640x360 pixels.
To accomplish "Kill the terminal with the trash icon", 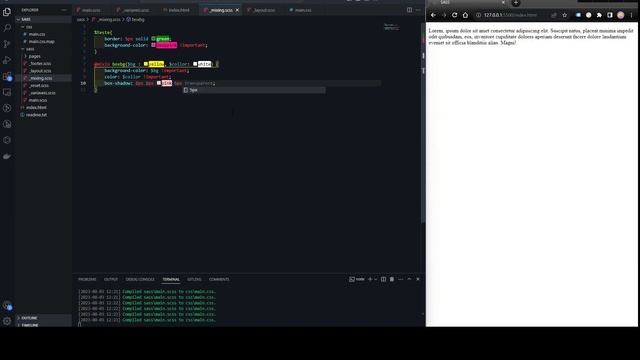I will 392,279.
